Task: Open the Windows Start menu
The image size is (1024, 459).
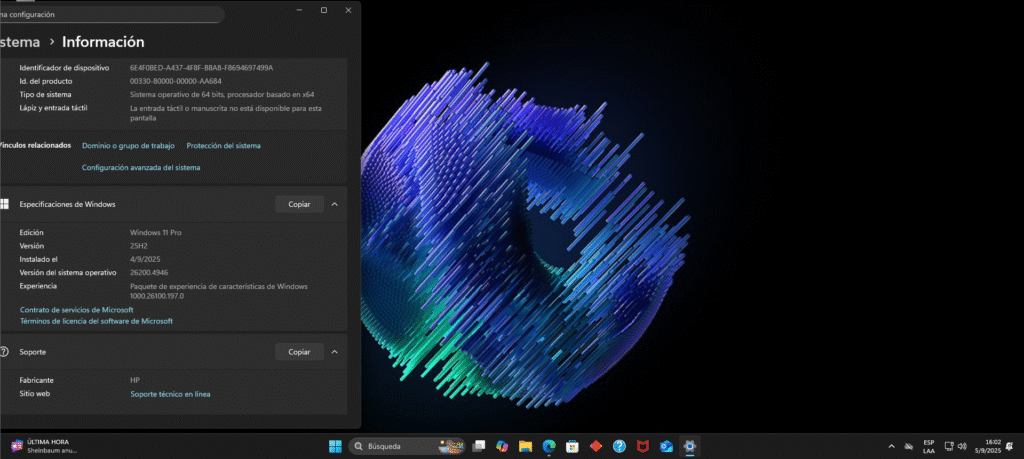Action: point(335,446)
